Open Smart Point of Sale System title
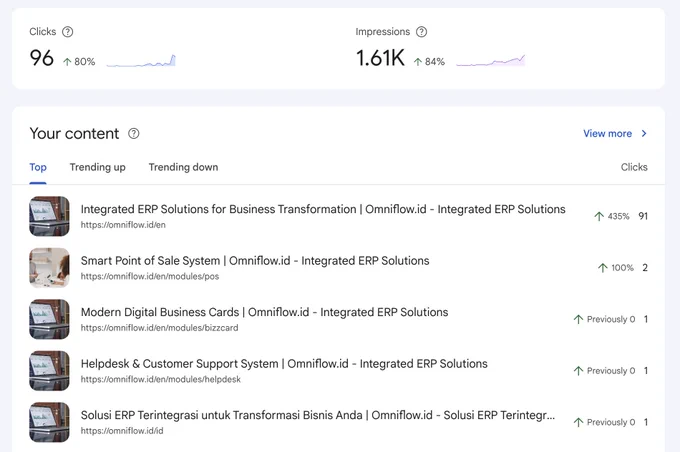The width and height of the screenshot is (680, 452). pos(255,261)
